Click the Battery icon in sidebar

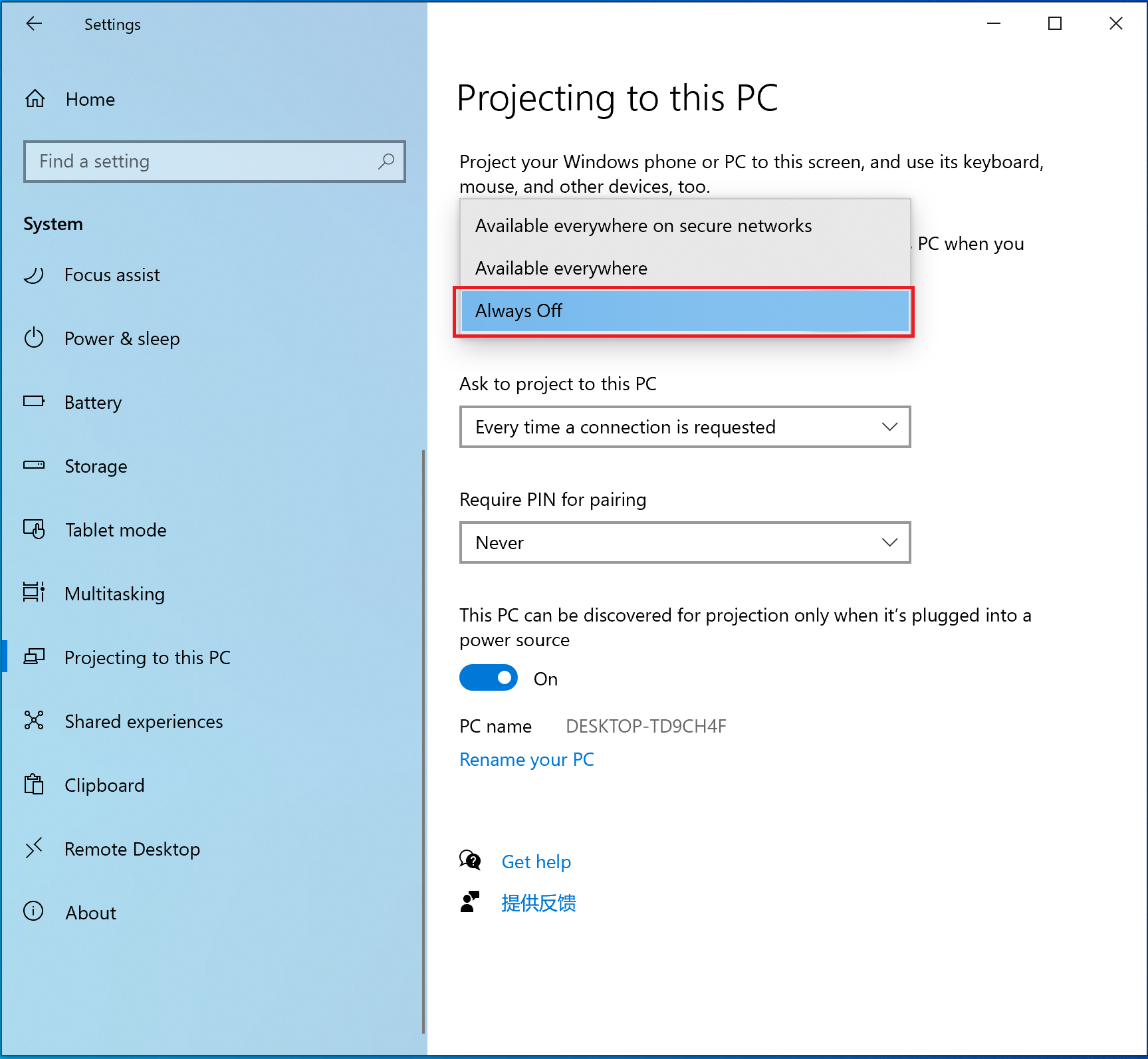click(34, 402)
